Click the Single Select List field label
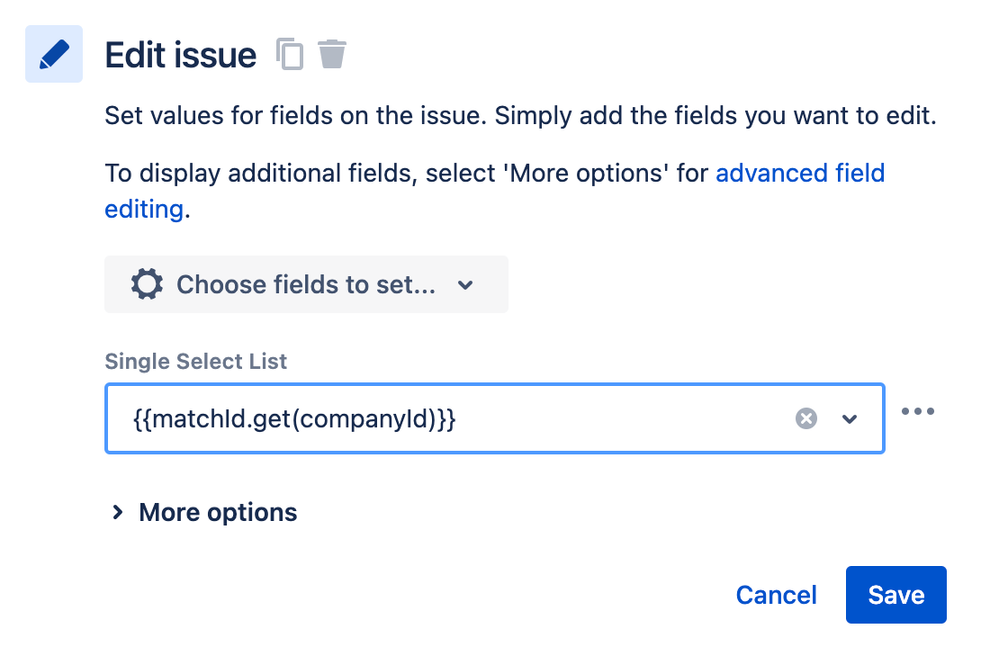The width and height of the screenshot is (999, 655). tap(196, 362)
